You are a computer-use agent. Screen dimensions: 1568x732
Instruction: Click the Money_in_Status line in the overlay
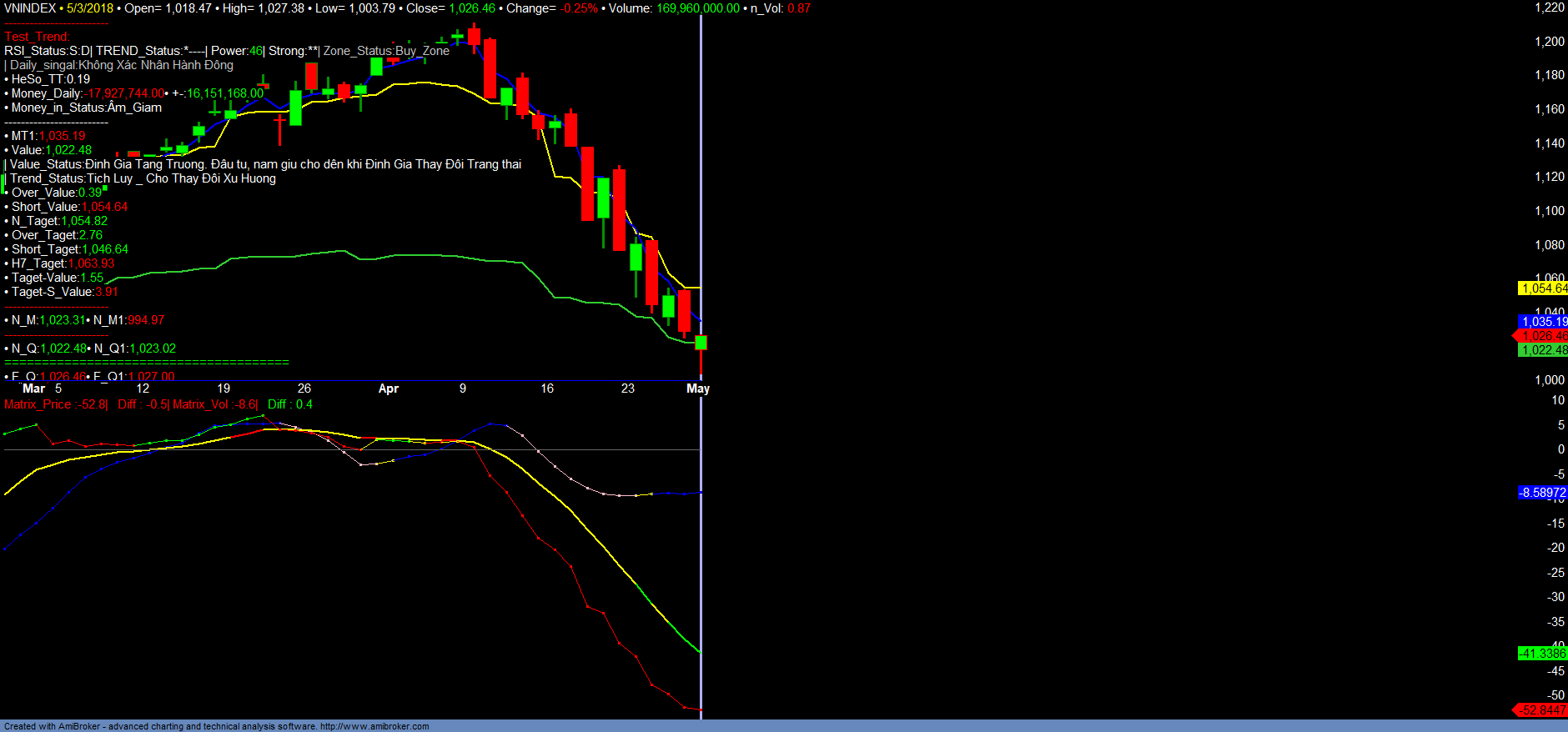click(86, 108)
